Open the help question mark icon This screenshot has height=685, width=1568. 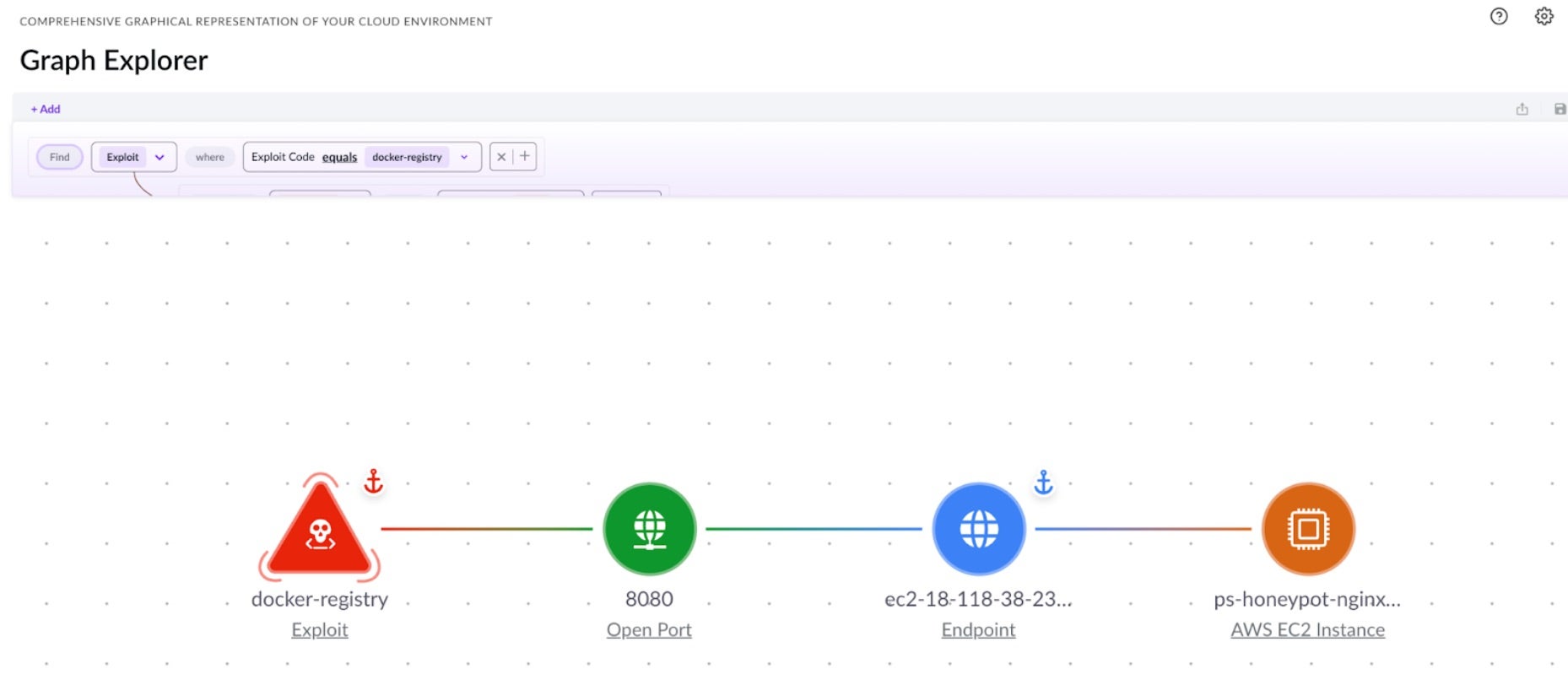(1498, 17)
